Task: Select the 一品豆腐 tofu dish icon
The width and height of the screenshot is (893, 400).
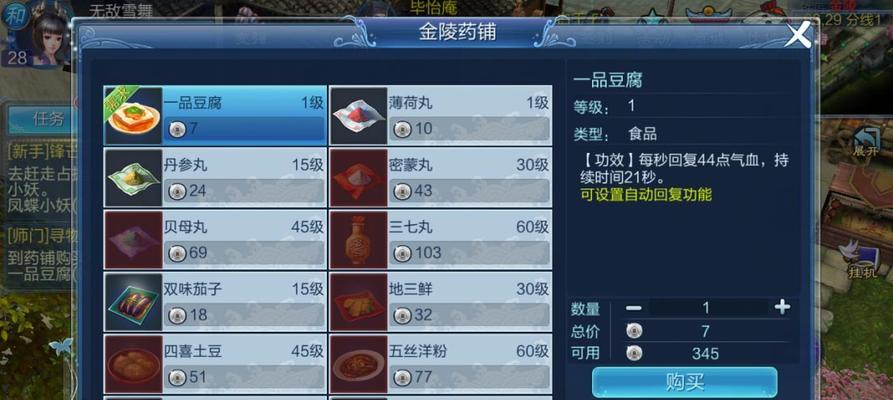Action: (x=133, y=116)
